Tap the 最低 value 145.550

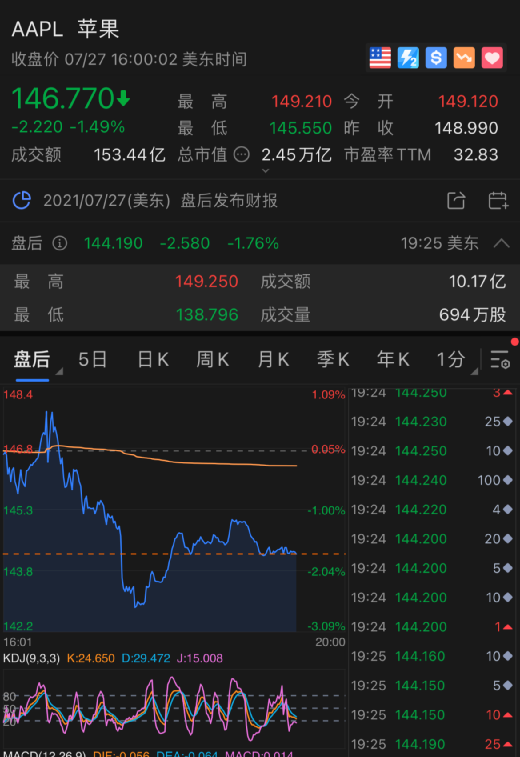click(300, 128)
